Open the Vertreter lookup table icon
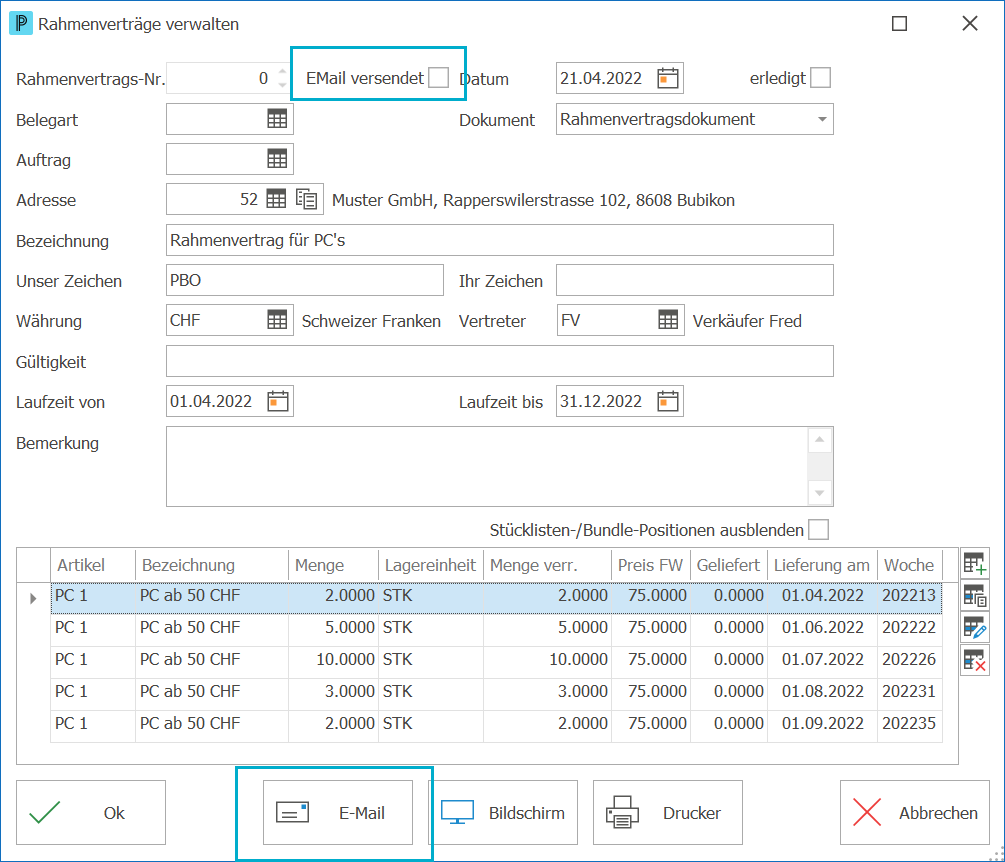Image resolution: width=1005 pixels, height=862 pixels. coord(668,320)
